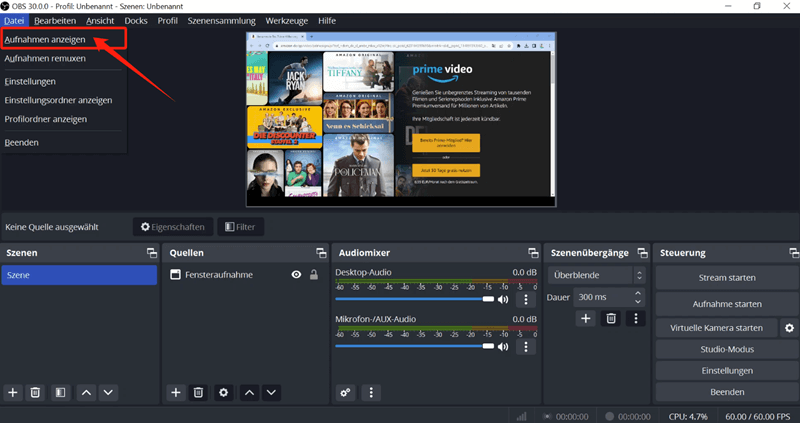800x423 pixels.
Task: Choose Aufnahmen anzeigen from Datei menu
Action: click(63, 39)
